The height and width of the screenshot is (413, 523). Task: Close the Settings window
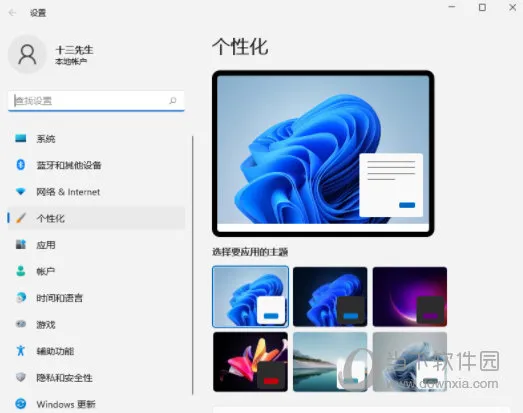(x=513, y=7)
